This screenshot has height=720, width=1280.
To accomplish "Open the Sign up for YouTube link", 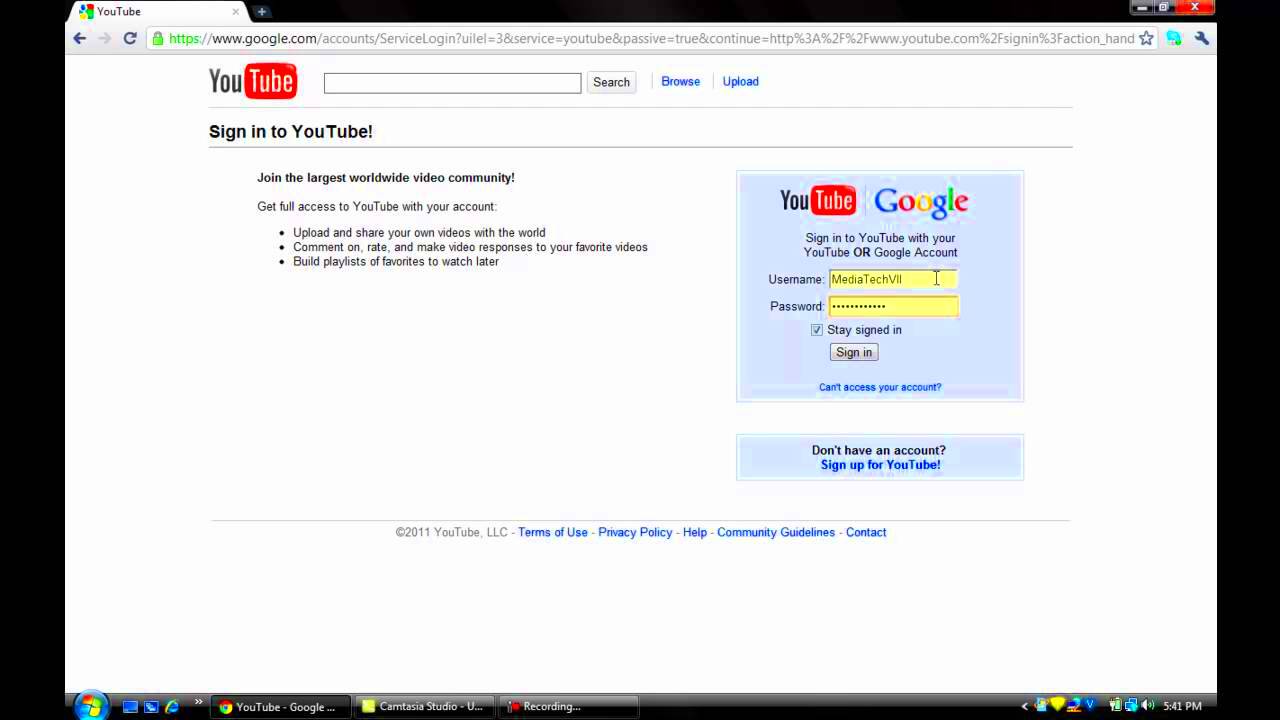I will (879, 464).
